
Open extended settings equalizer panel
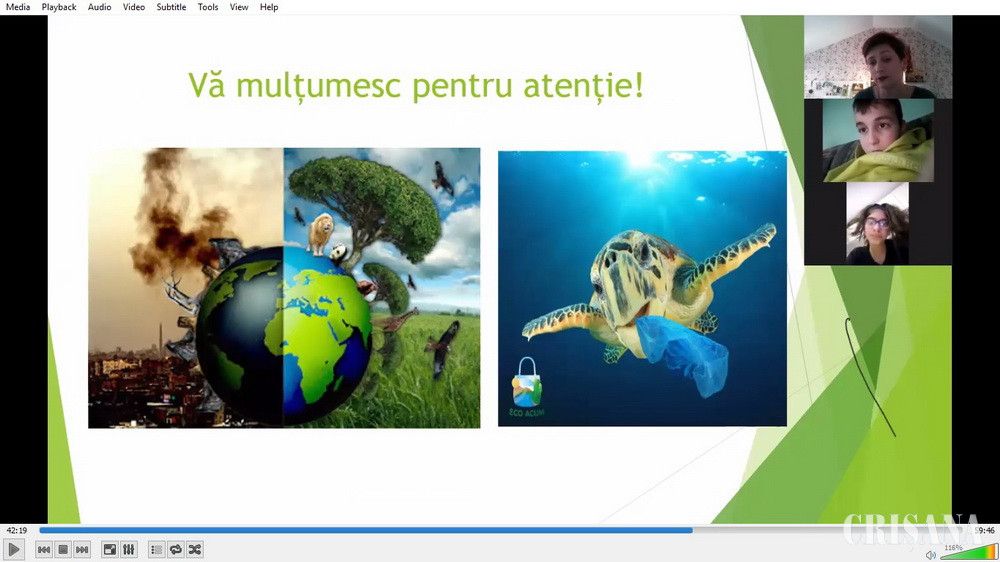(x=129, y=549)
